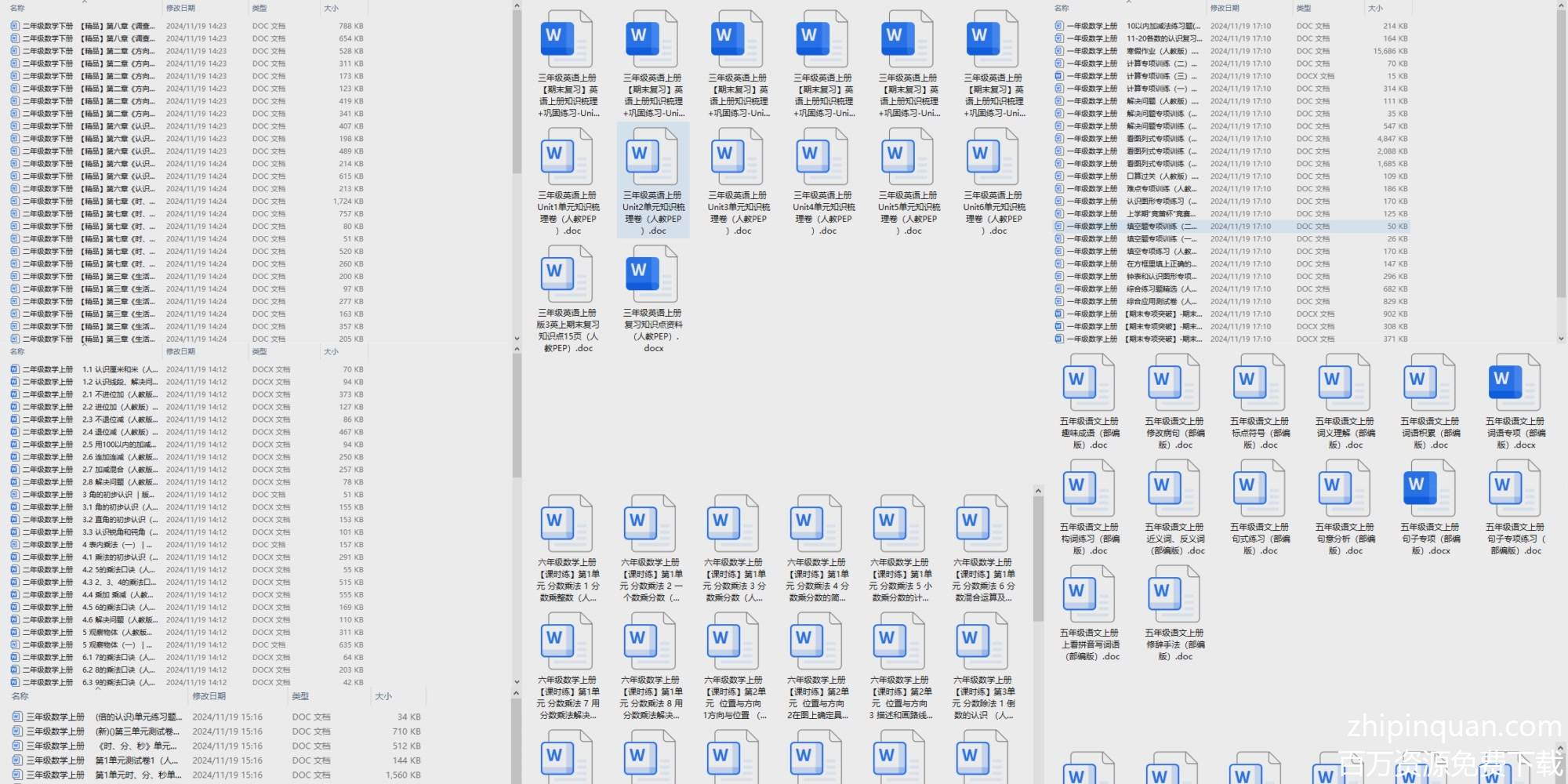
Task: Select the highlighted Unit2单元知识梳理卷 file icon
Action: click(652, 157)
